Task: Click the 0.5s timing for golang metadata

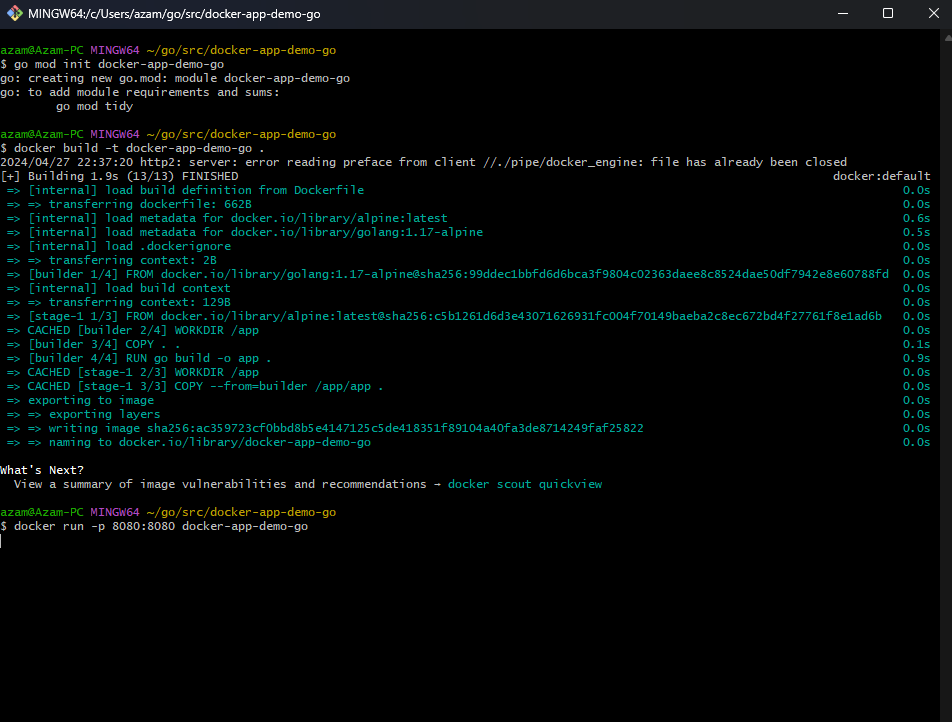Action: pos(916,232)
